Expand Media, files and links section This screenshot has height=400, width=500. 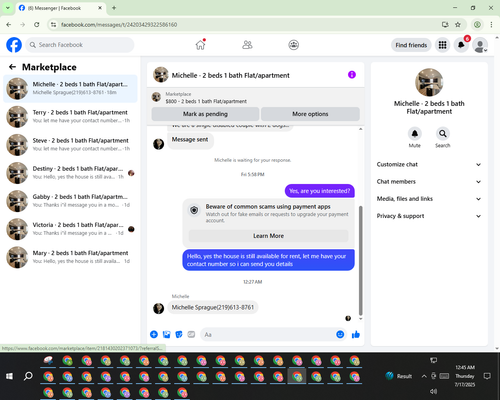click(429, 199)
